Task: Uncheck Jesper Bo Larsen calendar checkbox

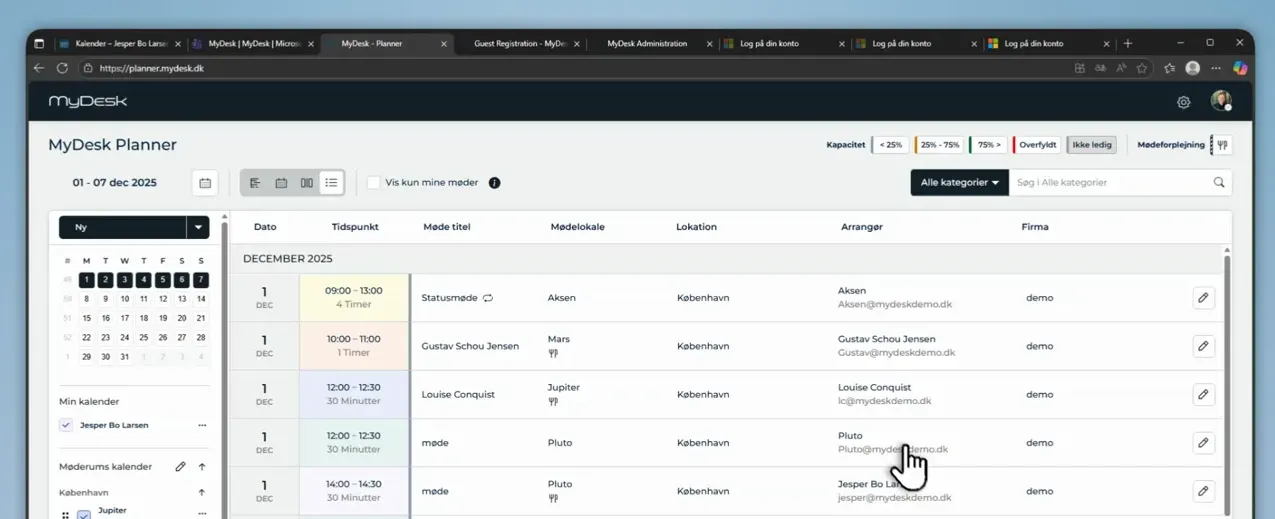Action: (66, 425)
